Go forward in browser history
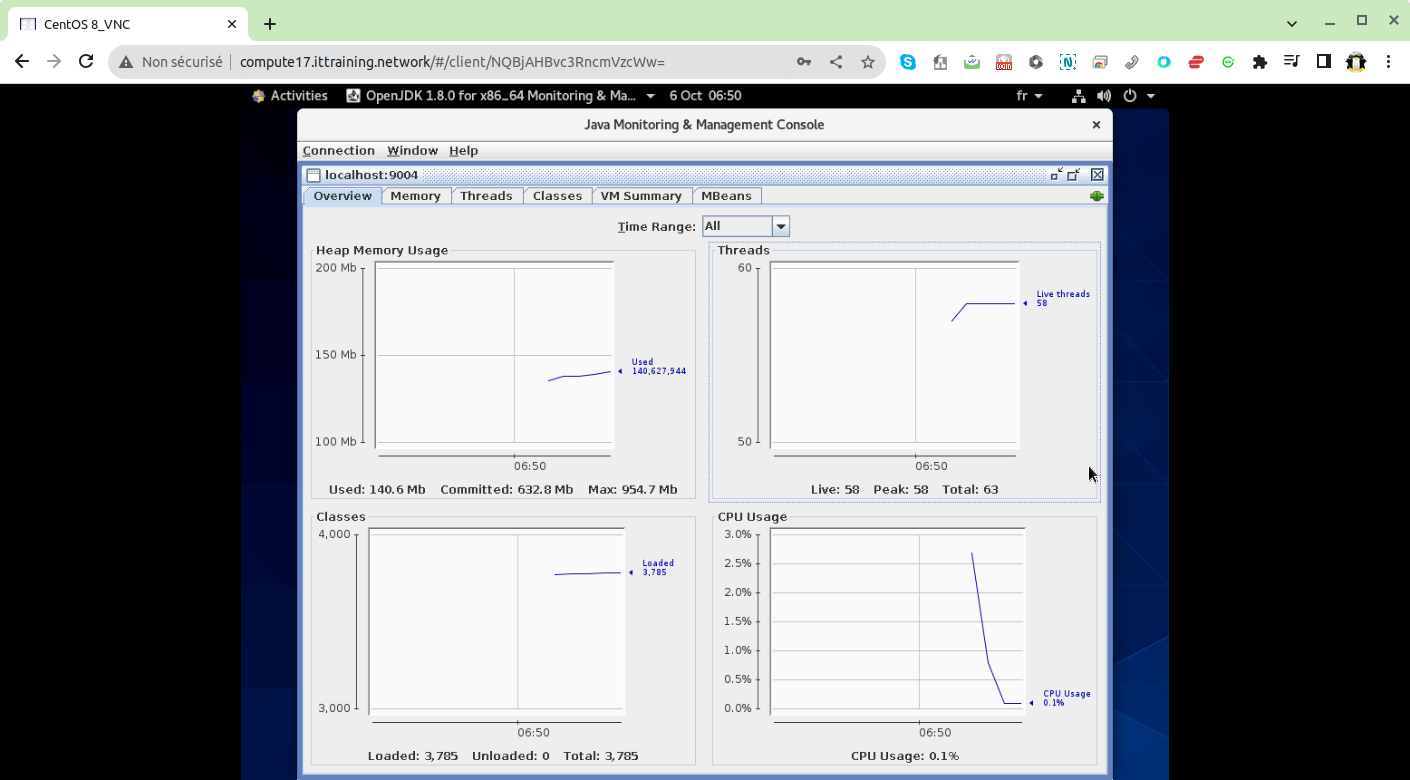The height and width of the screenshot is (780, 1410). click(54, 62)
